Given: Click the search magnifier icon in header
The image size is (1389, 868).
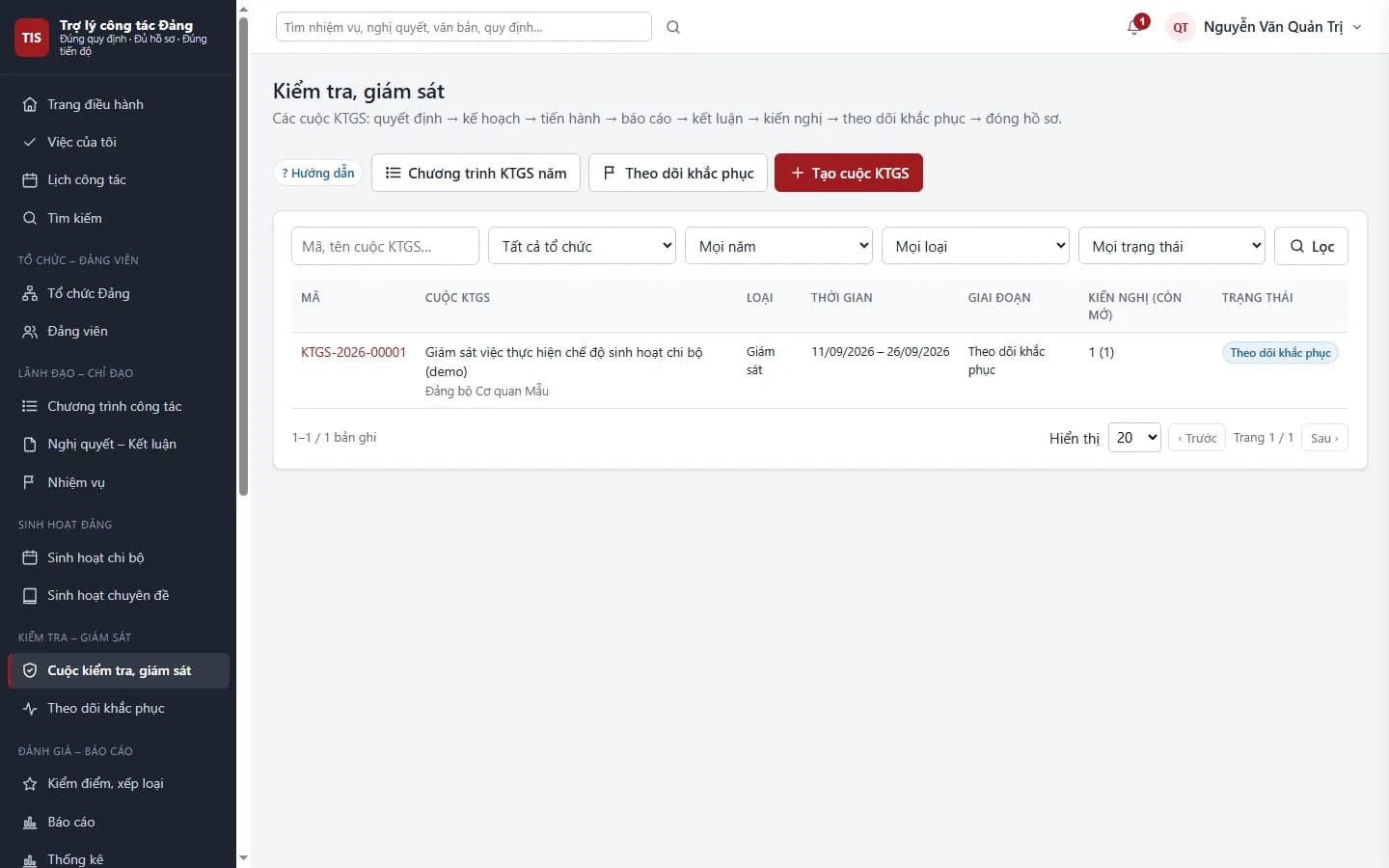Looking at the screenshot, I should coord(673,27).
